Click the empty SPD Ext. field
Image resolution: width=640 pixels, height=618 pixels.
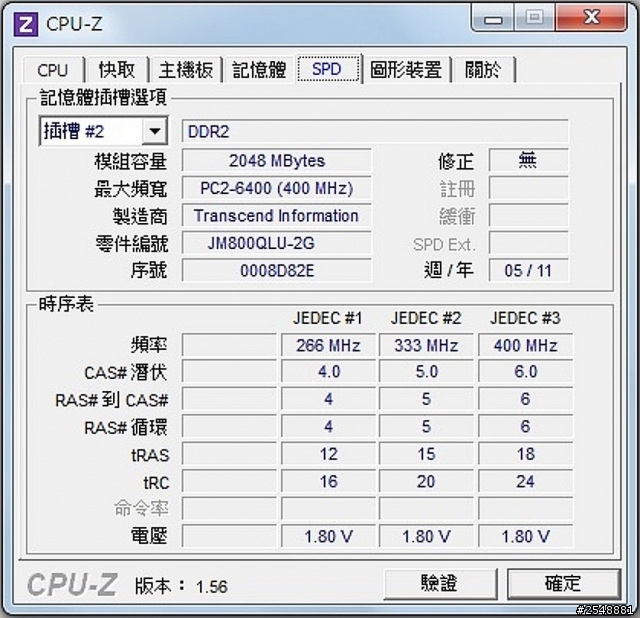[x=528, y=243]
